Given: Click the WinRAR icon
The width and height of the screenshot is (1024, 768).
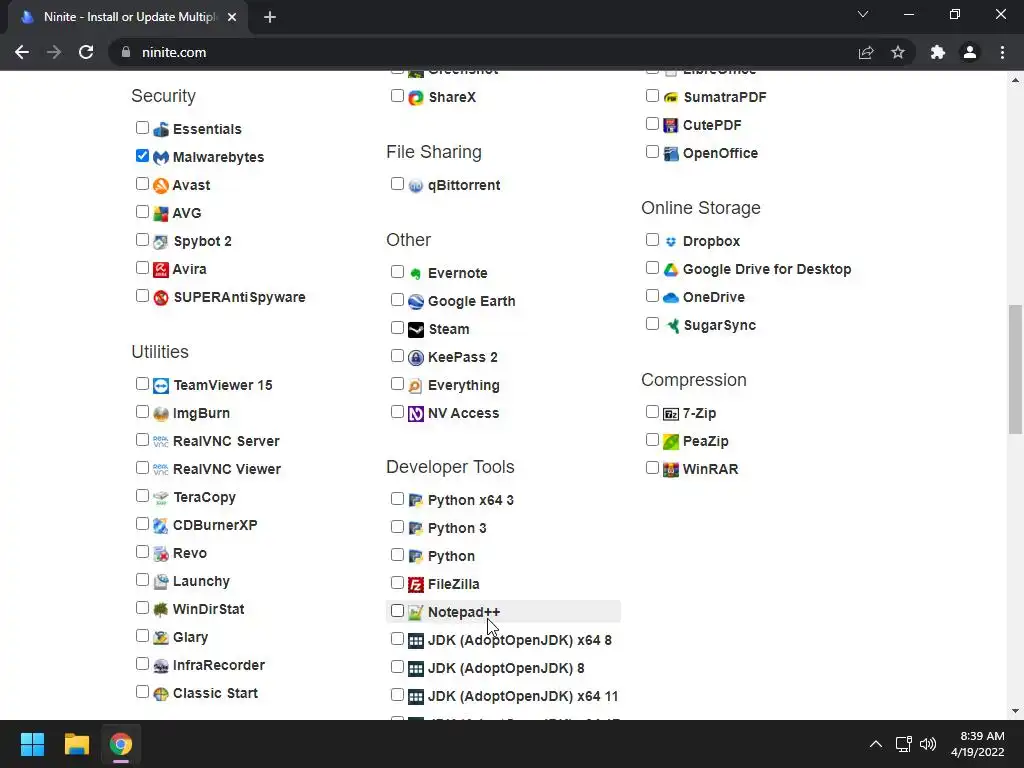Looking at the screenshot, I should pos(671,470).
